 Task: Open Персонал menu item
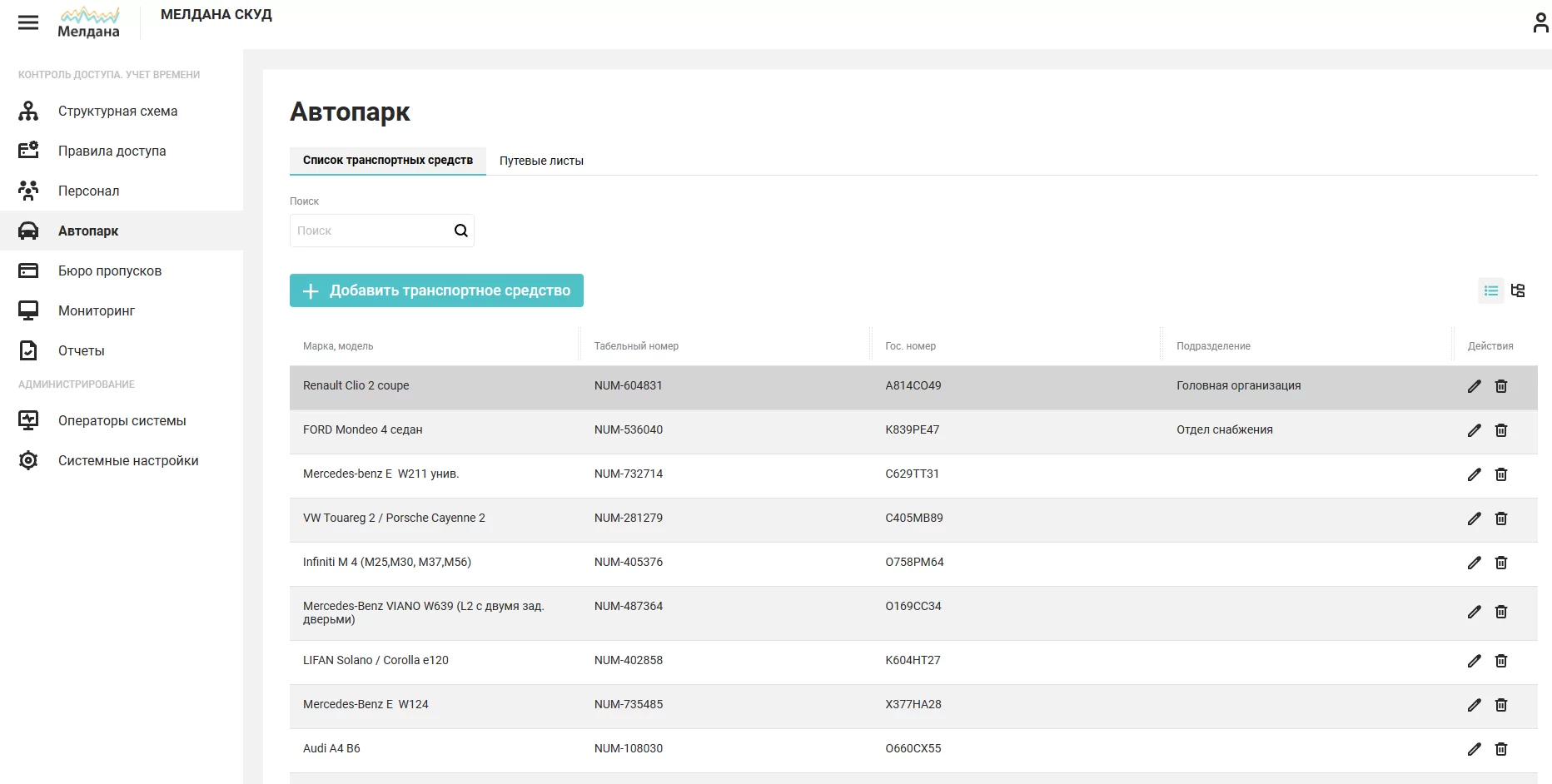click(x=122, y=191)
